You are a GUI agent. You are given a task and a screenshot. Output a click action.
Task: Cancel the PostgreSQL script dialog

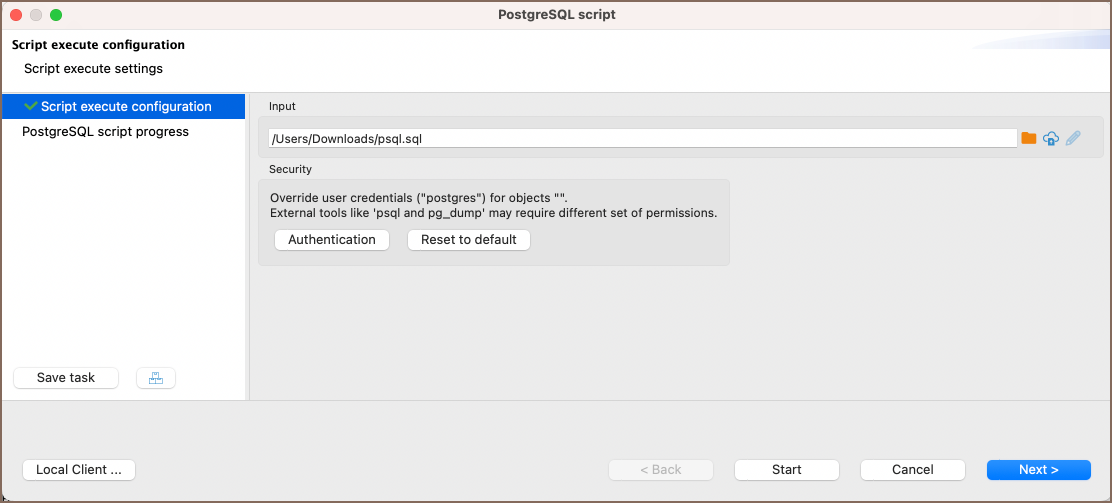(x=913, y=470)
